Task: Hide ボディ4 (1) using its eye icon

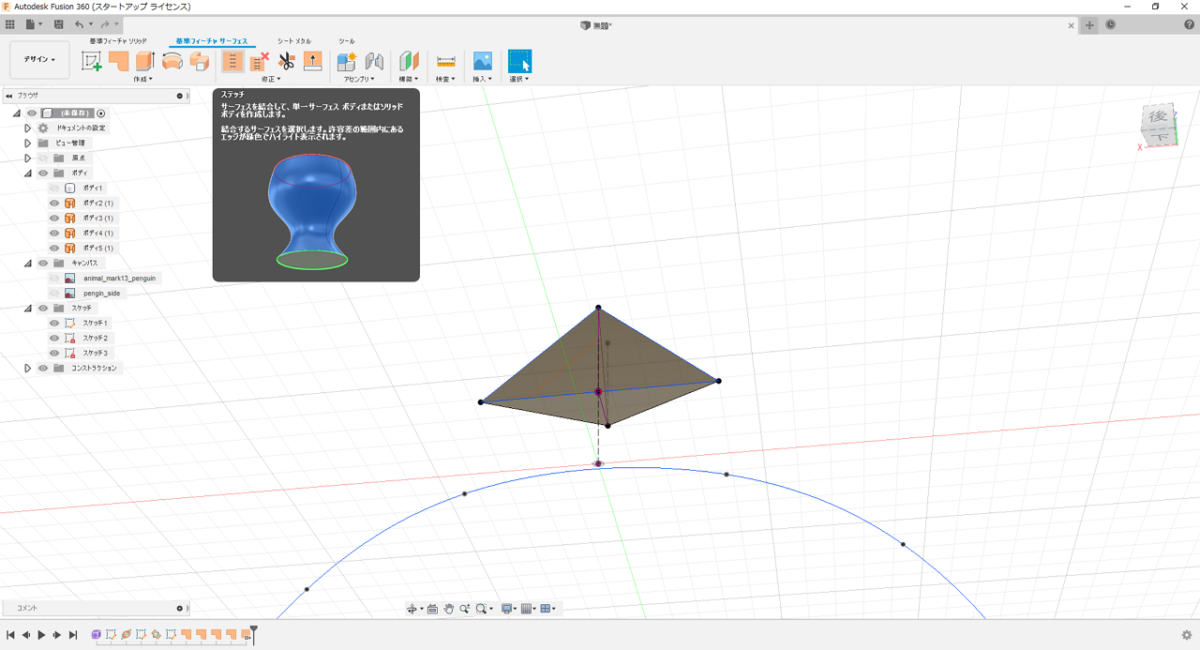Action: (x=54, y=233)
